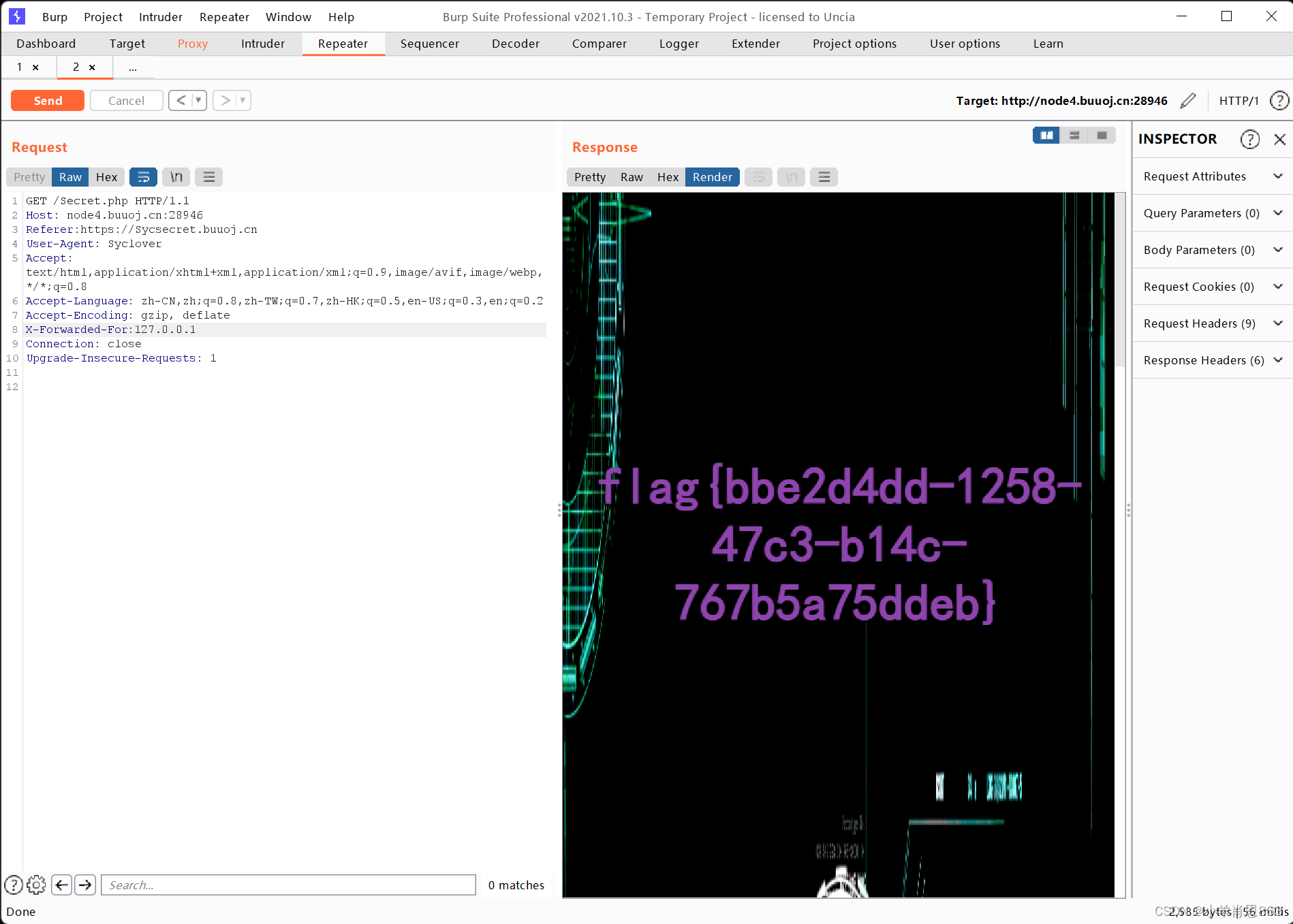Click the pencil icon to edit target
Screen dimensions: 1293x924
(x=1188, y=100)
